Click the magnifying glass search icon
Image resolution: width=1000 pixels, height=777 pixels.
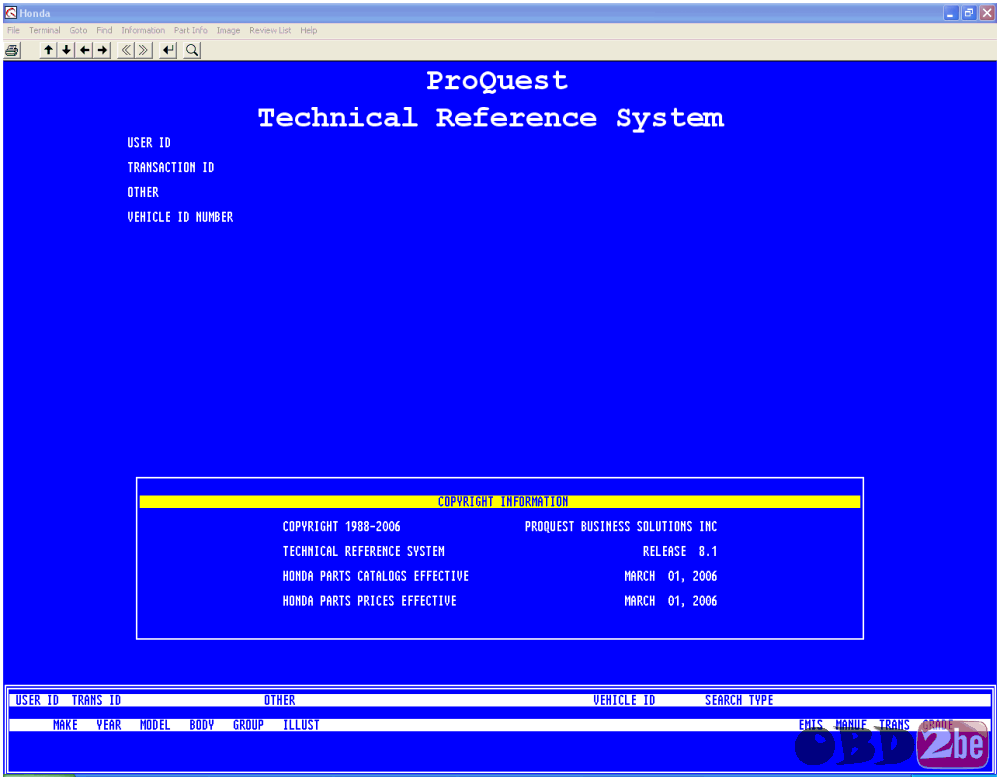click(192, 50)
